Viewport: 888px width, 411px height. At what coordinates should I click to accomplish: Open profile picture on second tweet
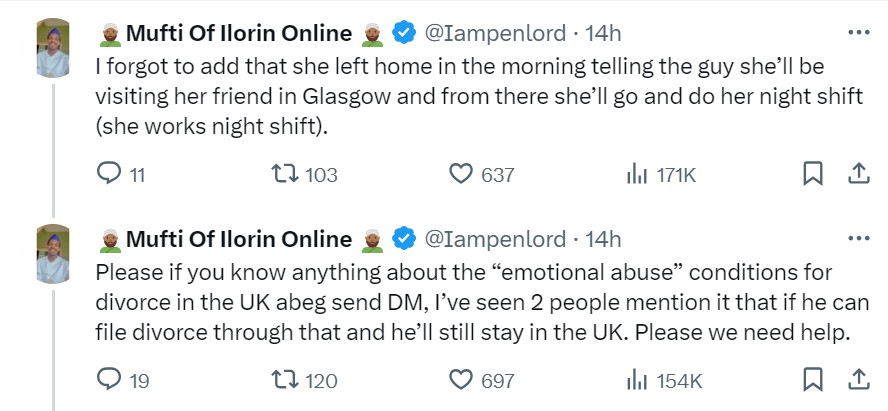tap(52, 254)
